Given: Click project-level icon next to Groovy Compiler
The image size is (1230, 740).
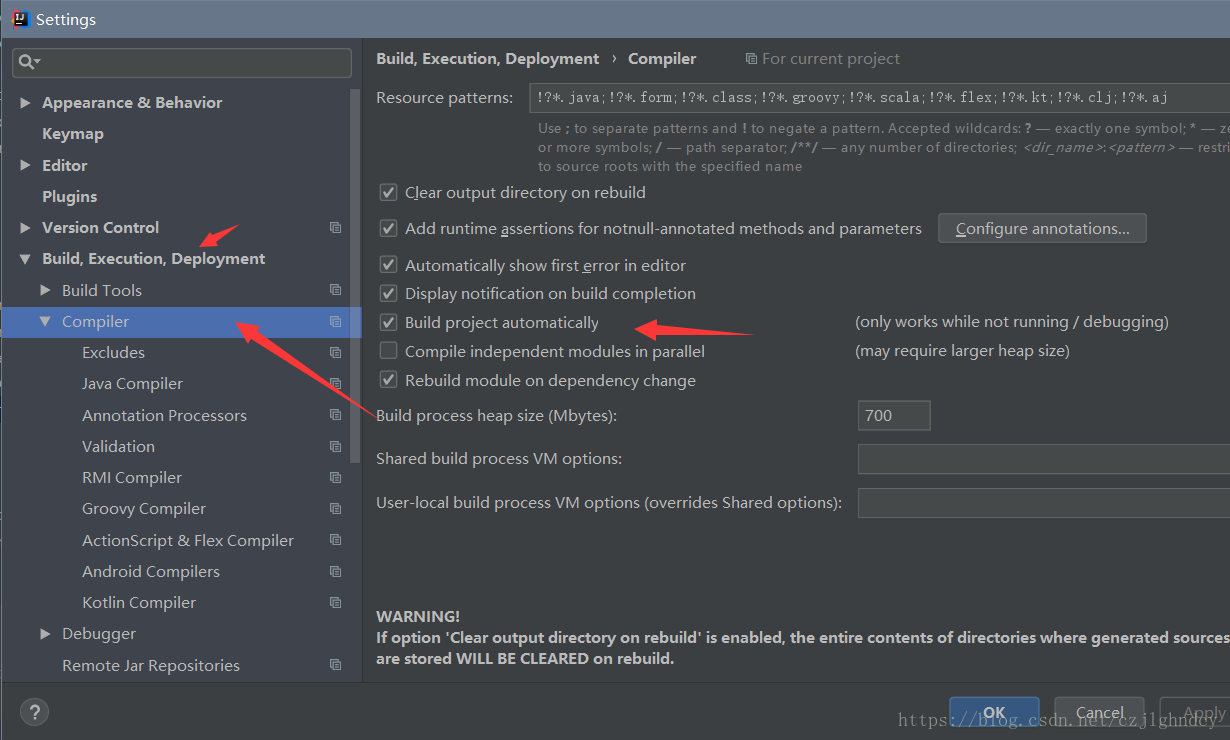Looking at the screenshot, I should point(335,509).
